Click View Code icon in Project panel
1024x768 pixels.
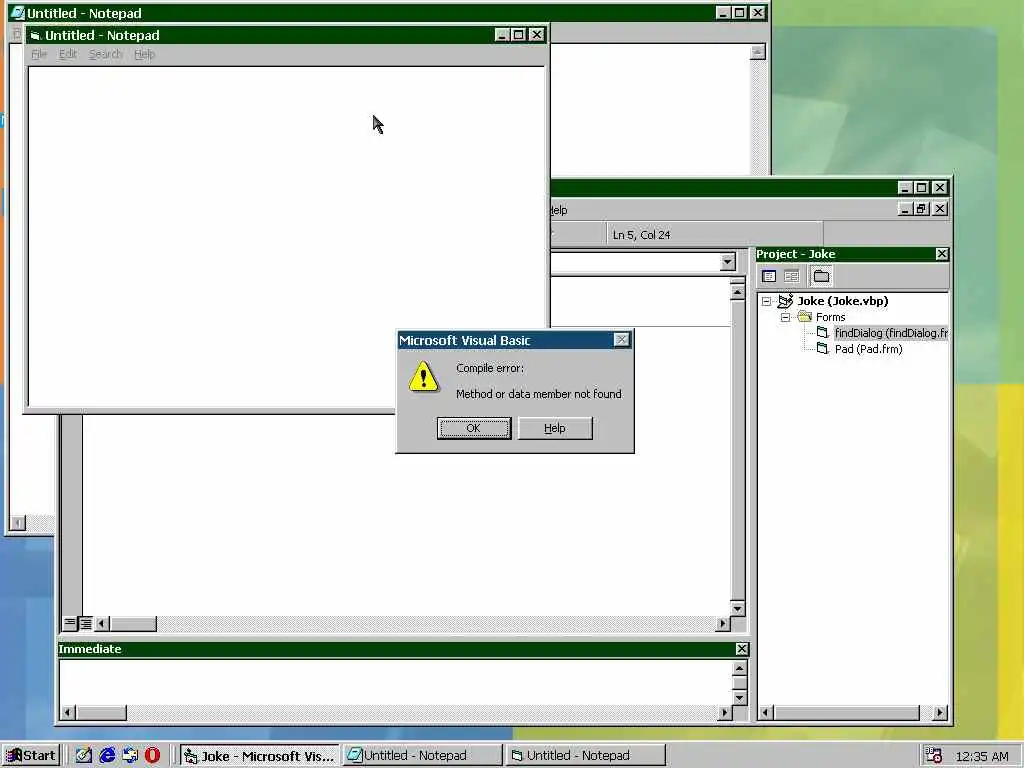[769, 276]
